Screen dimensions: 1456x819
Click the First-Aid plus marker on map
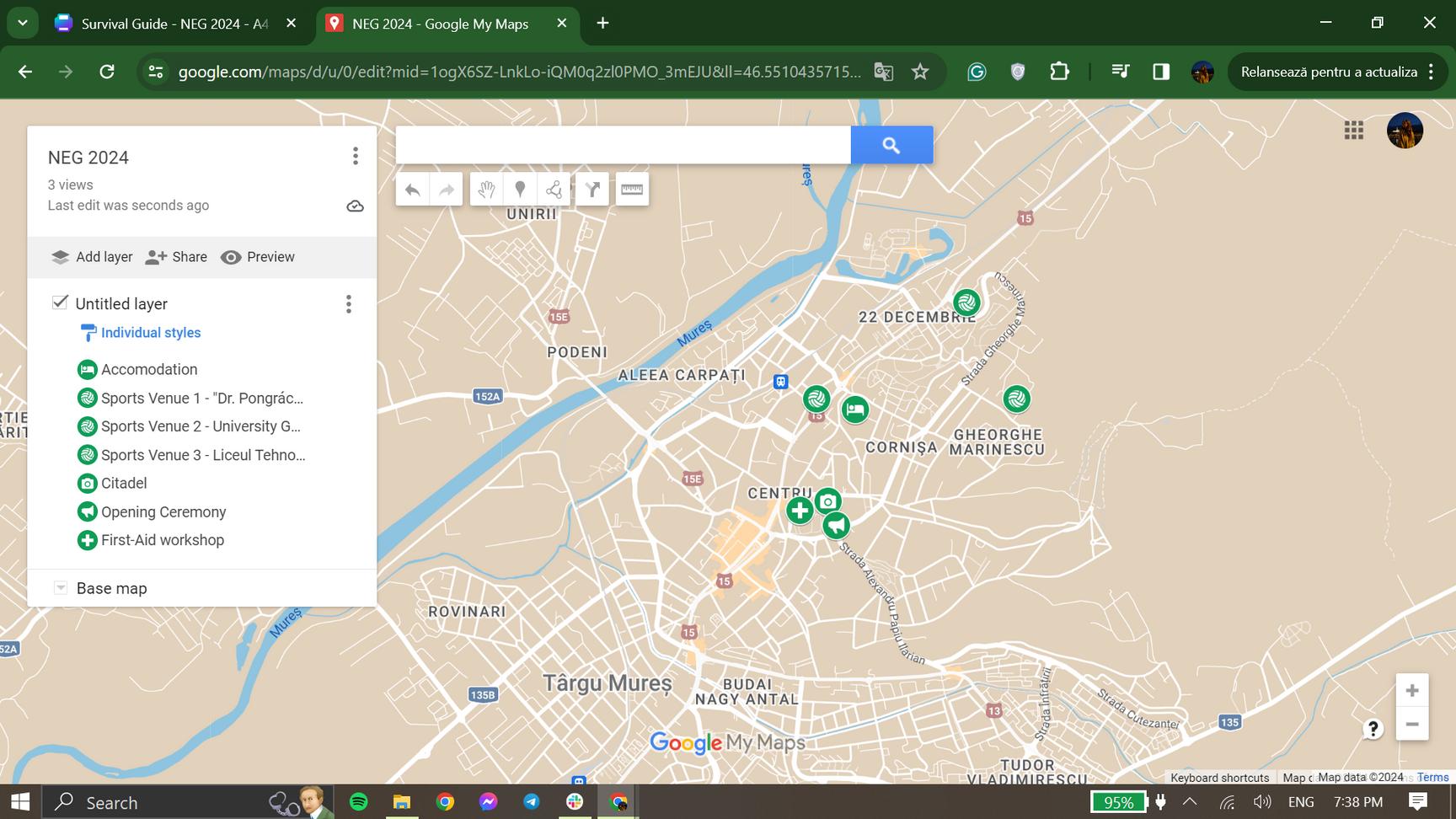(800, 511)
